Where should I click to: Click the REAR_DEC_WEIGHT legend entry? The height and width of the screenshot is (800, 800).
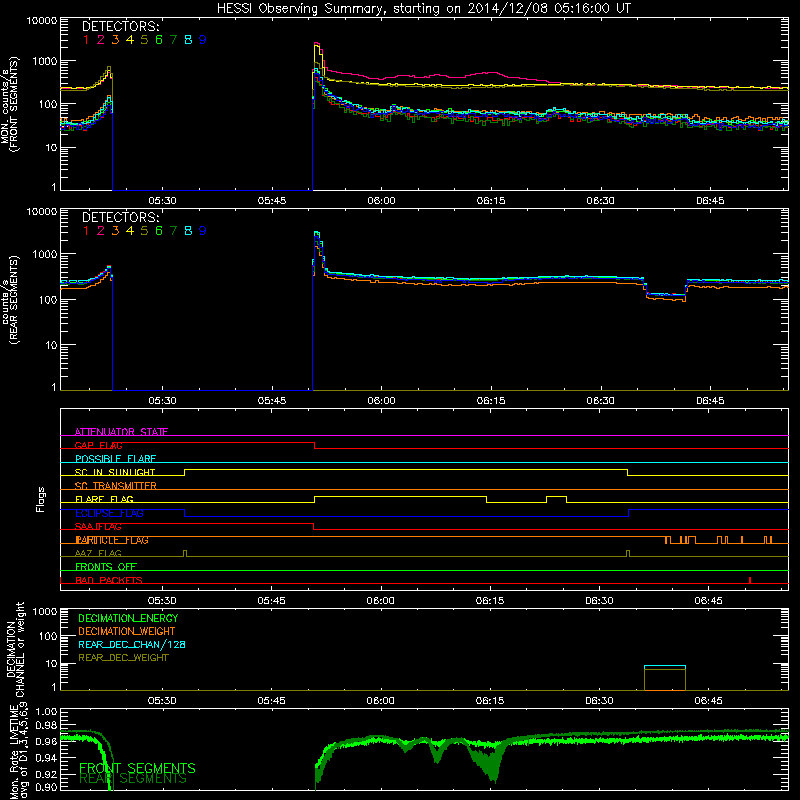(123, 658)
